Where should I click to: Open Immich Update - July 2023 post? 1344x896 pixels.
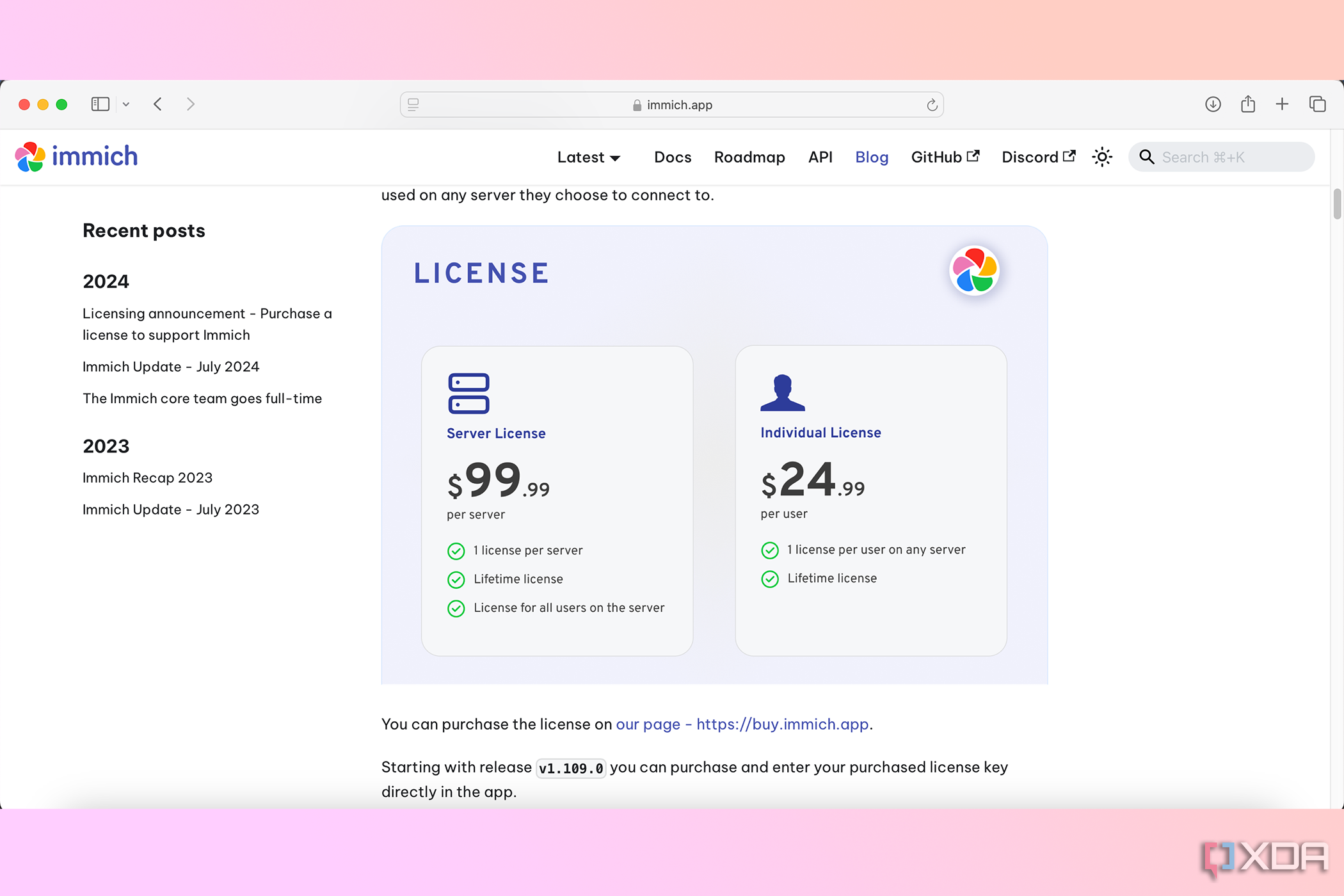171,509
